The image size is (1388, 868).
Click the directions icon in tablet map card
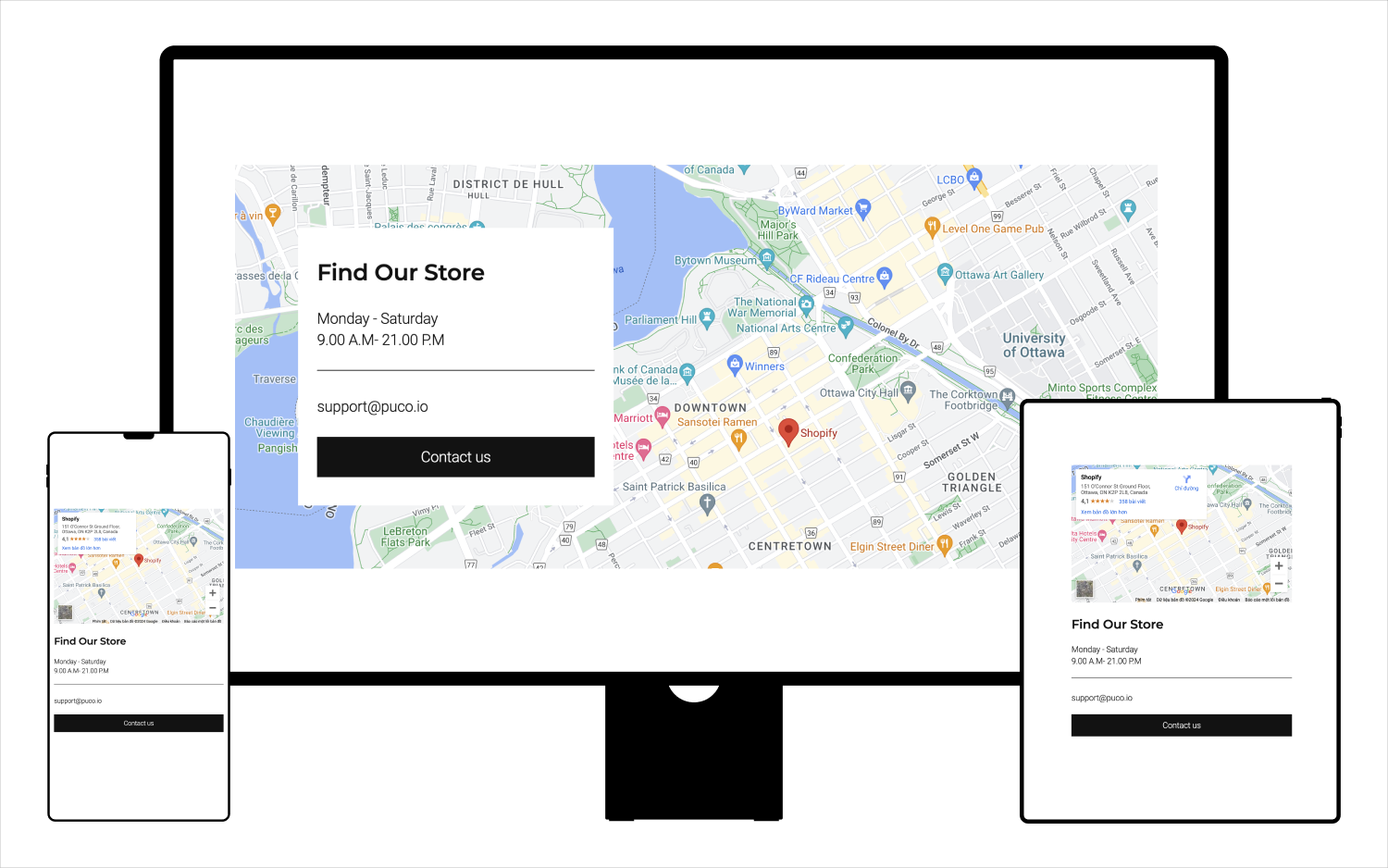coord(1186,479)
